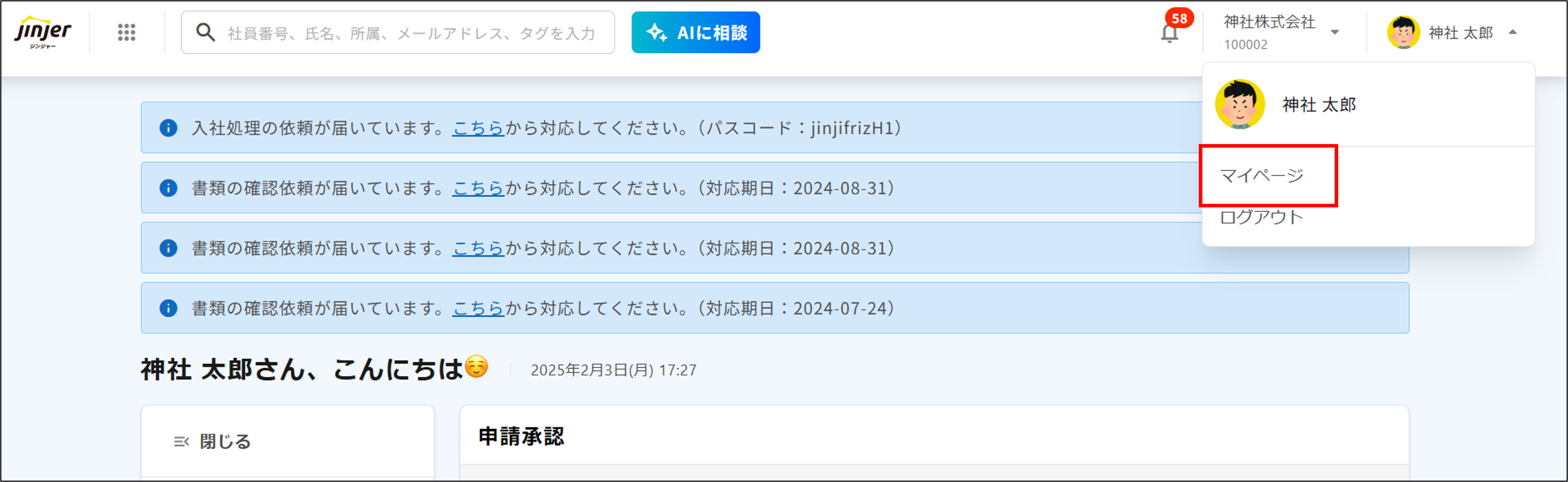Click the jinjer logo
Viewport: 1568px width, 482px height.
tap(43, 32)
